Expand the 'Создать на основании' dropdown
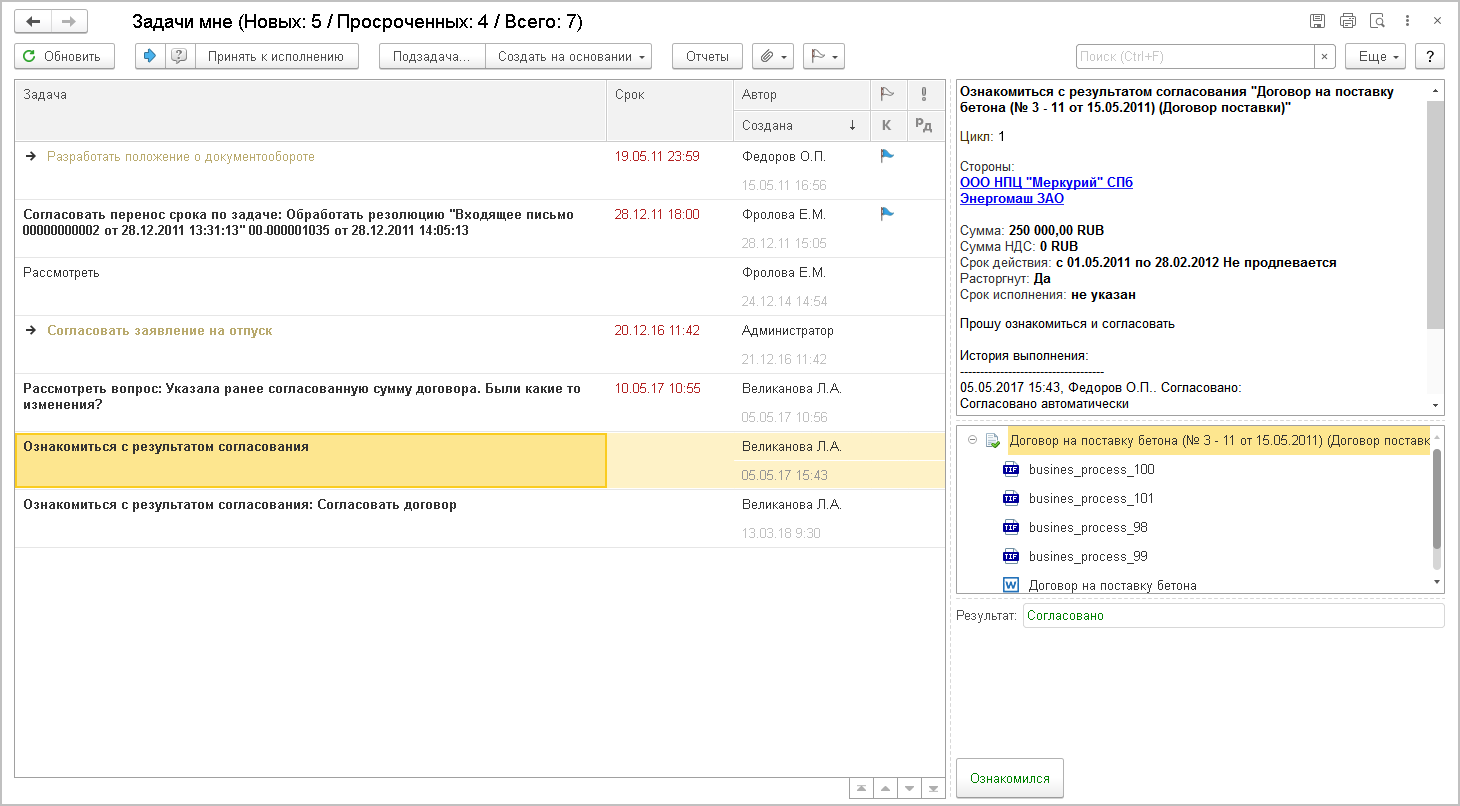 [568, 57]
